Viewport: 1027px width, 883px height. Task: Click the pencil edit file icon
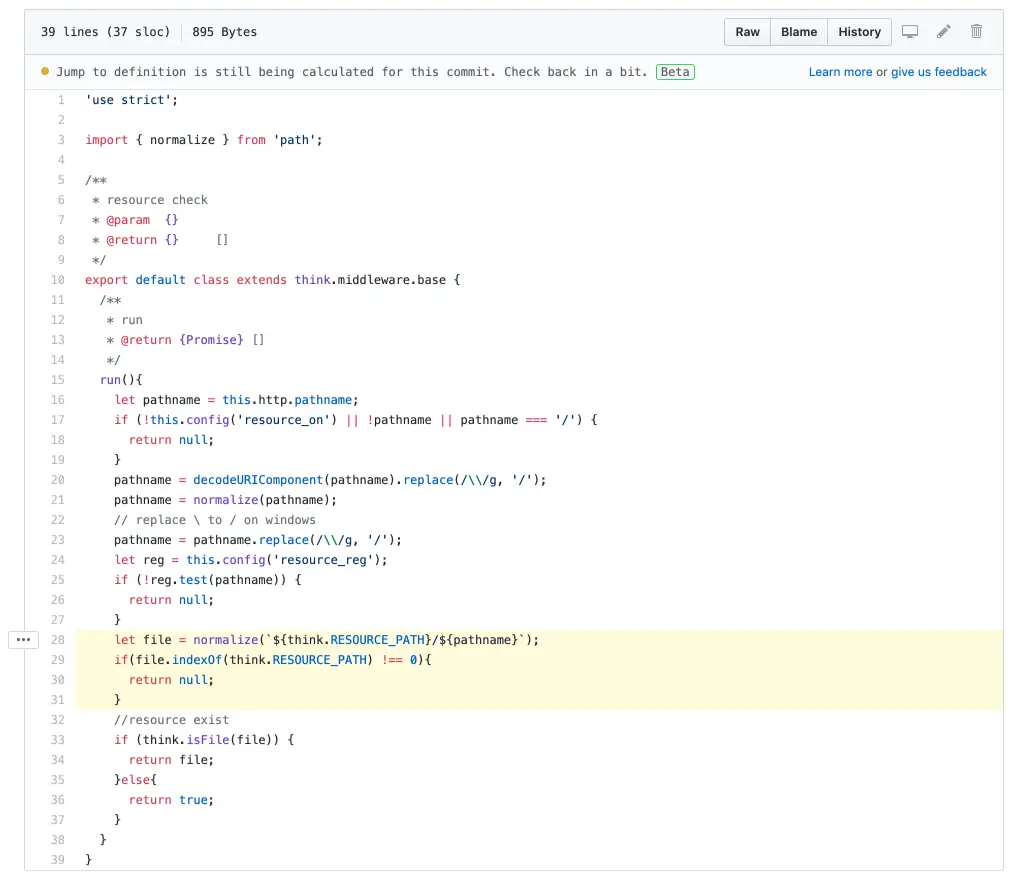tap(943, 31)
